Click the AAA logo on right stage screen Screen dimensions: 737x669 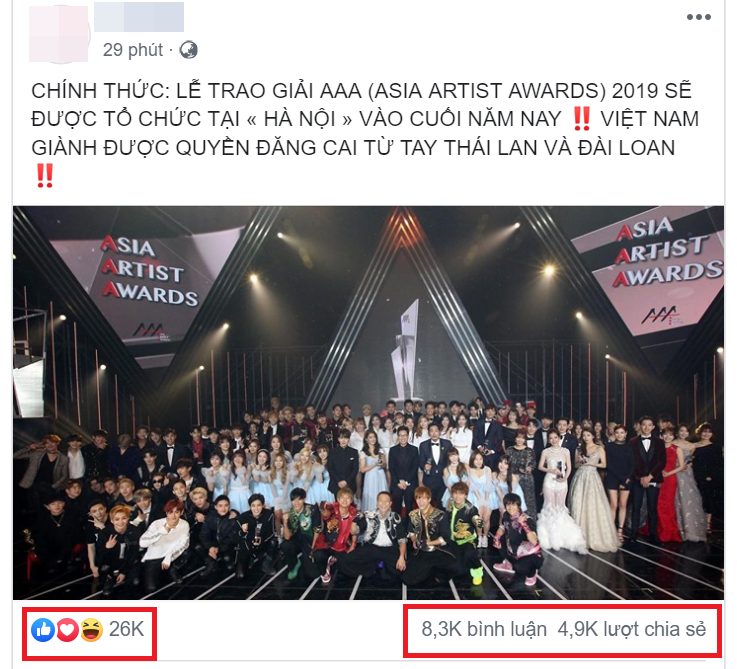click(659, 315)
